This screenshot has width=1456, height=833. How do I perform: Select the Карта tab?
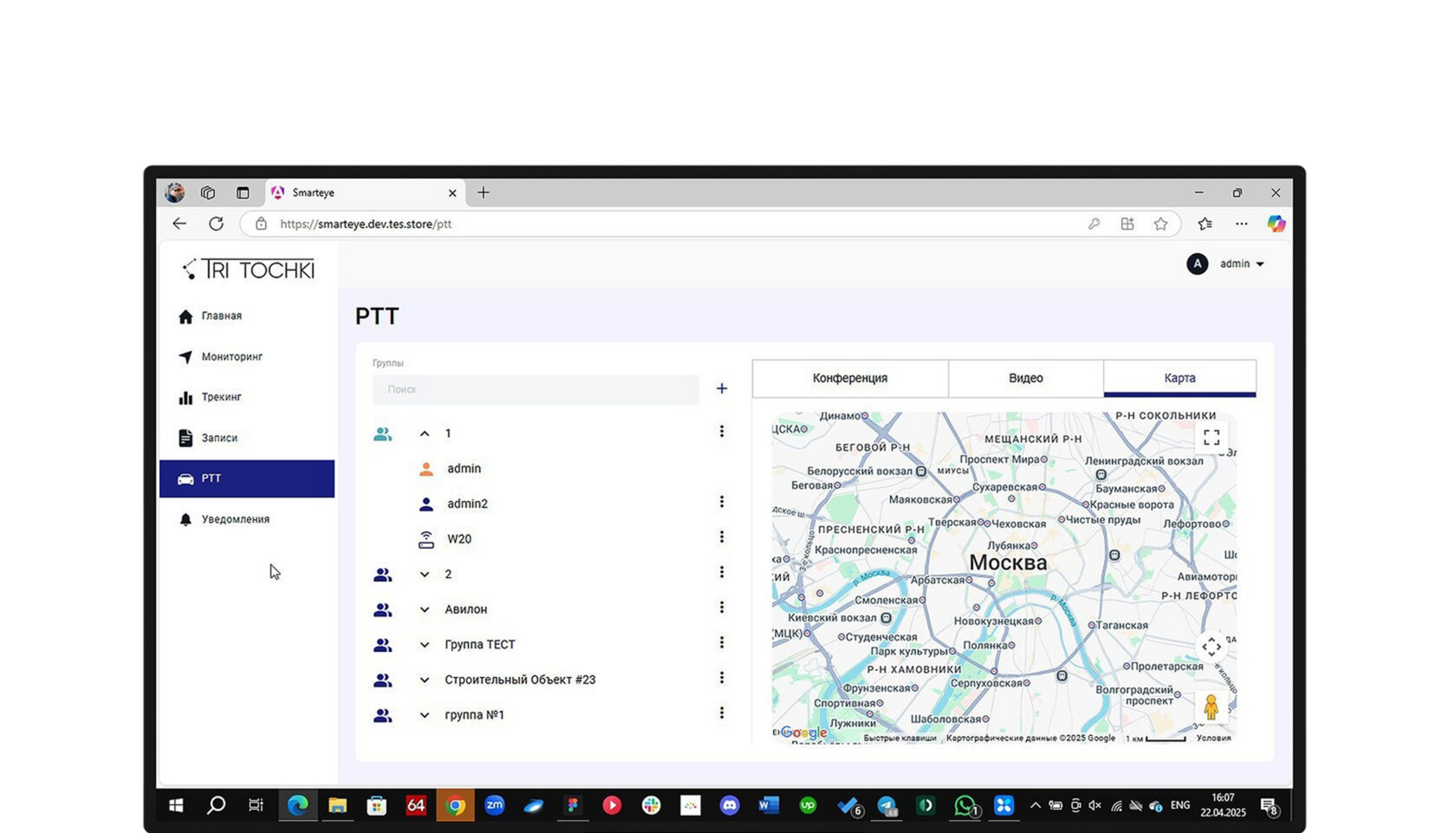pyautogui.click(x=1180, y=378)
